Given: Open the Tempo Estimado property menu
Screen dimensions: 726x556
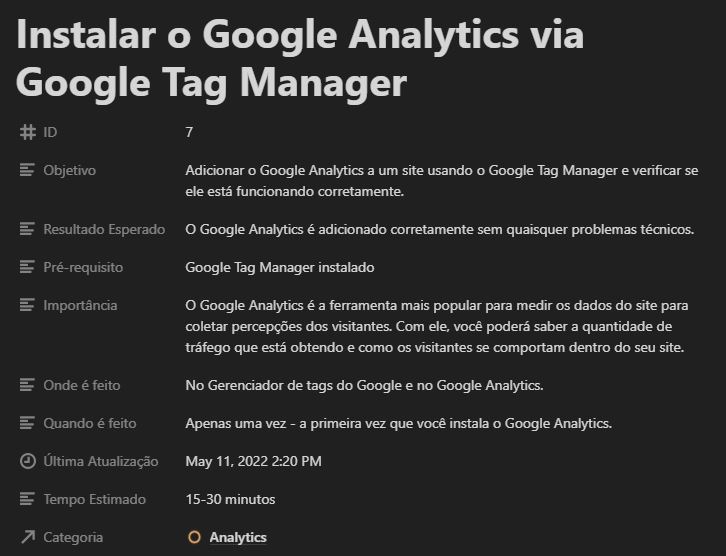Looking at the screenshot, I should 94,499.
